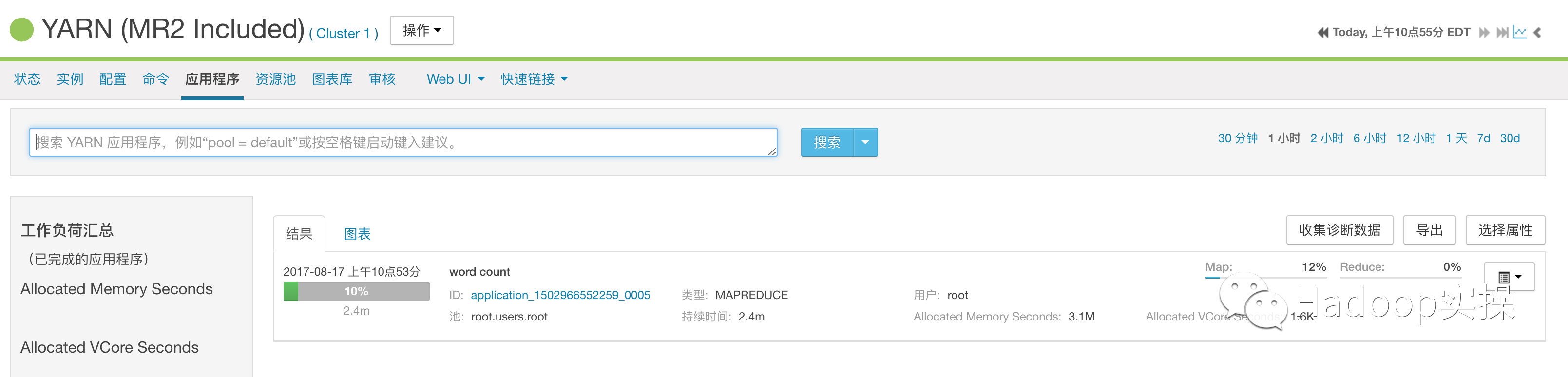Open the 资源池 resource pools tab
The height and width of the screenshot is (377, 1568).
275,79
